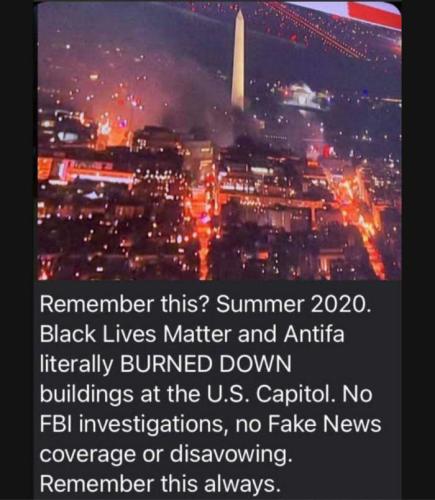The height and width of the screenshot is (500, 435).
Task: Click the last line 'Remember this always.'
Action: pyautogui.click(x=159, y=484)
